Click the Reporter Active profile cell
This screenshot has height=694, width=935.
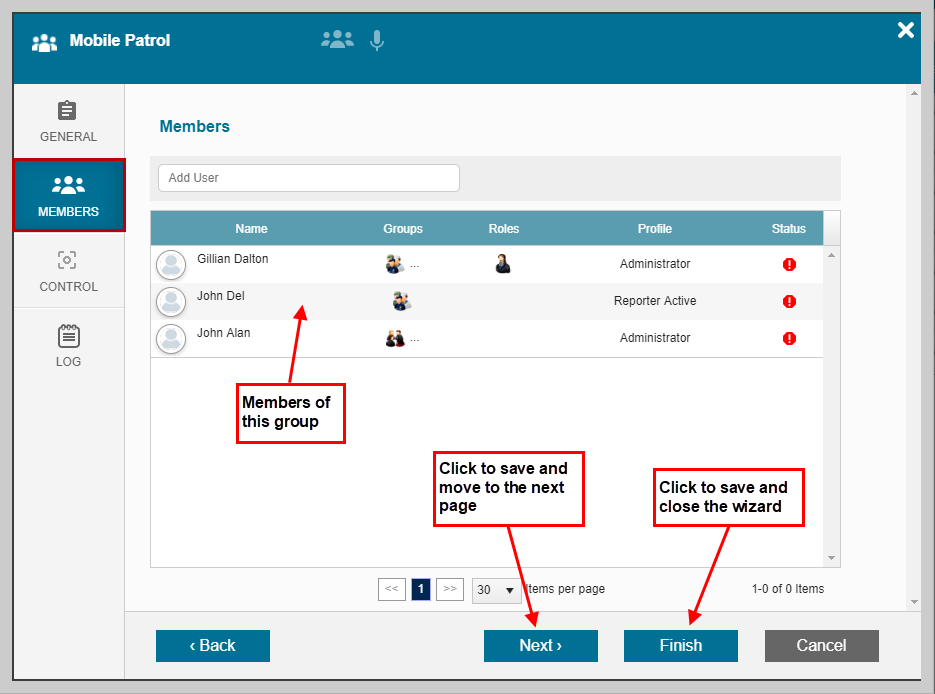click(x=655, y=301)
